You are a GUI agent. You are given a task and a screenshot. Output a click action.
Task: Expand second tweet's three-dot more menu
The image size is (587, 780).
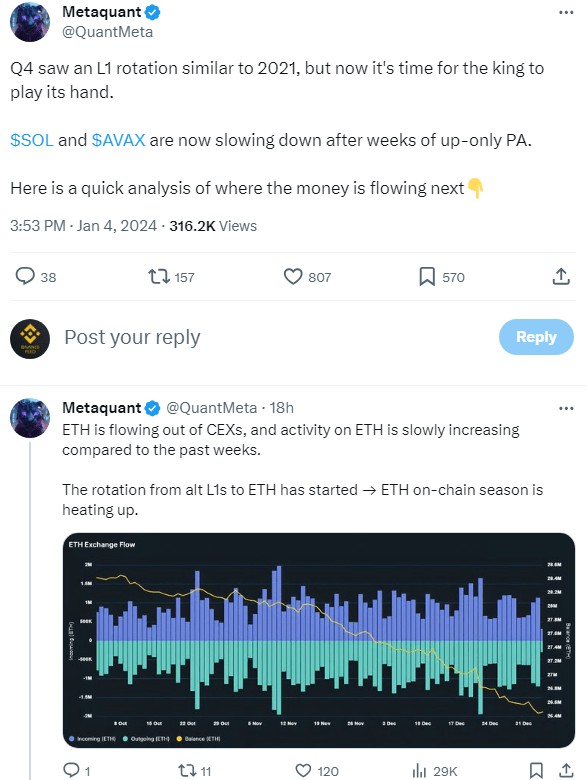click(566, 408)
